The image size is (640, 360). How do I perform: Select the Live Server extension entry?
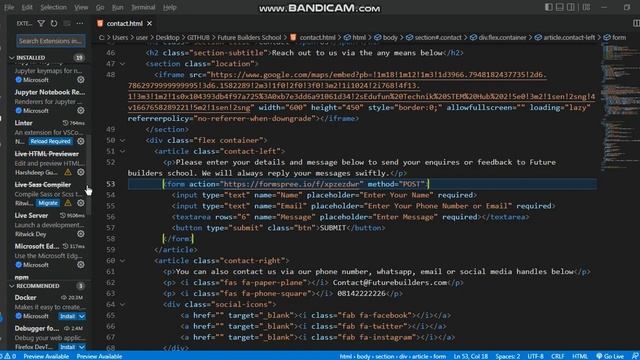click(x=49, y=224)
